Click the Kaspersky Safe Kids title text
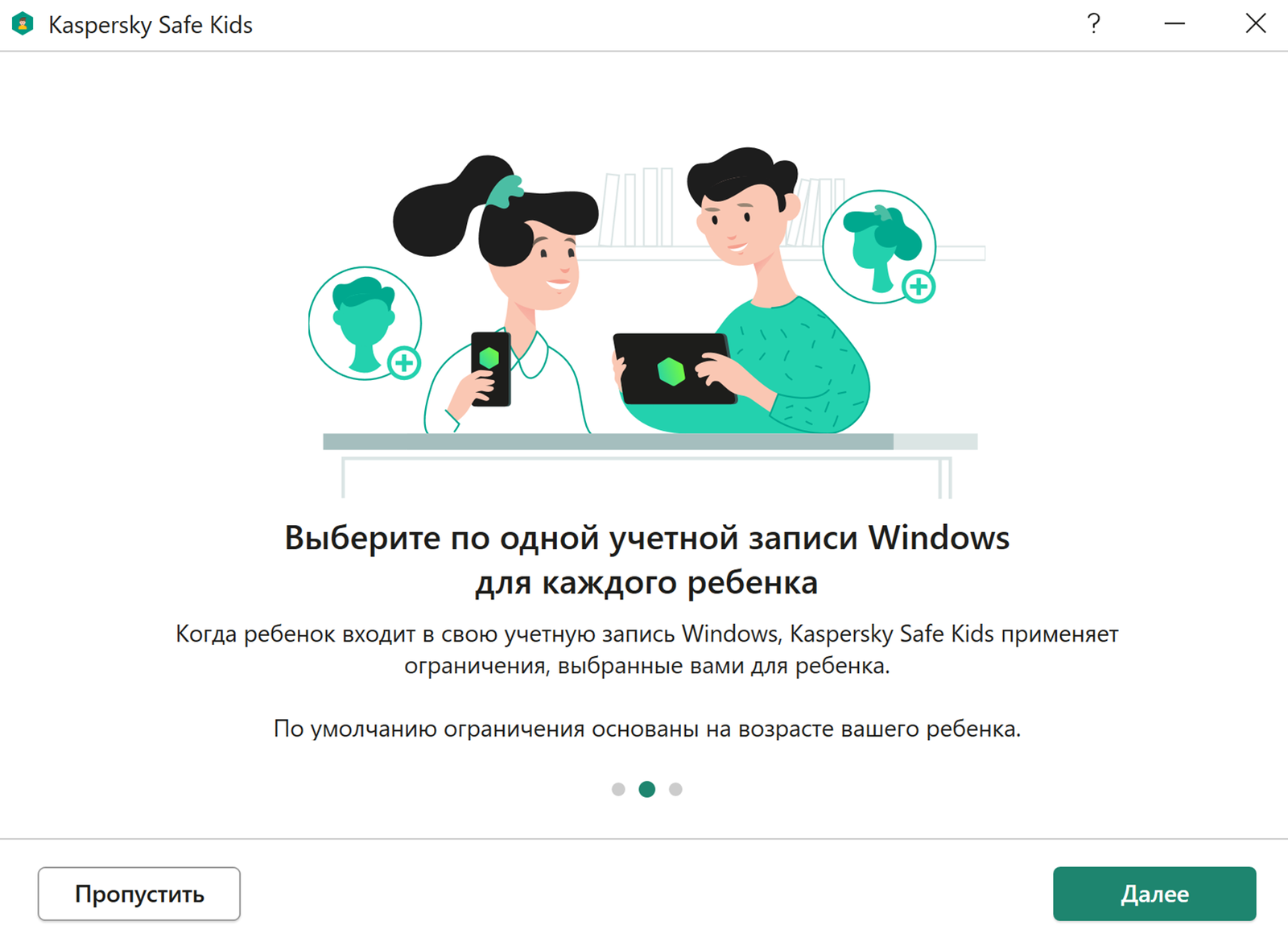1288x942 pixels. point(151,25)
